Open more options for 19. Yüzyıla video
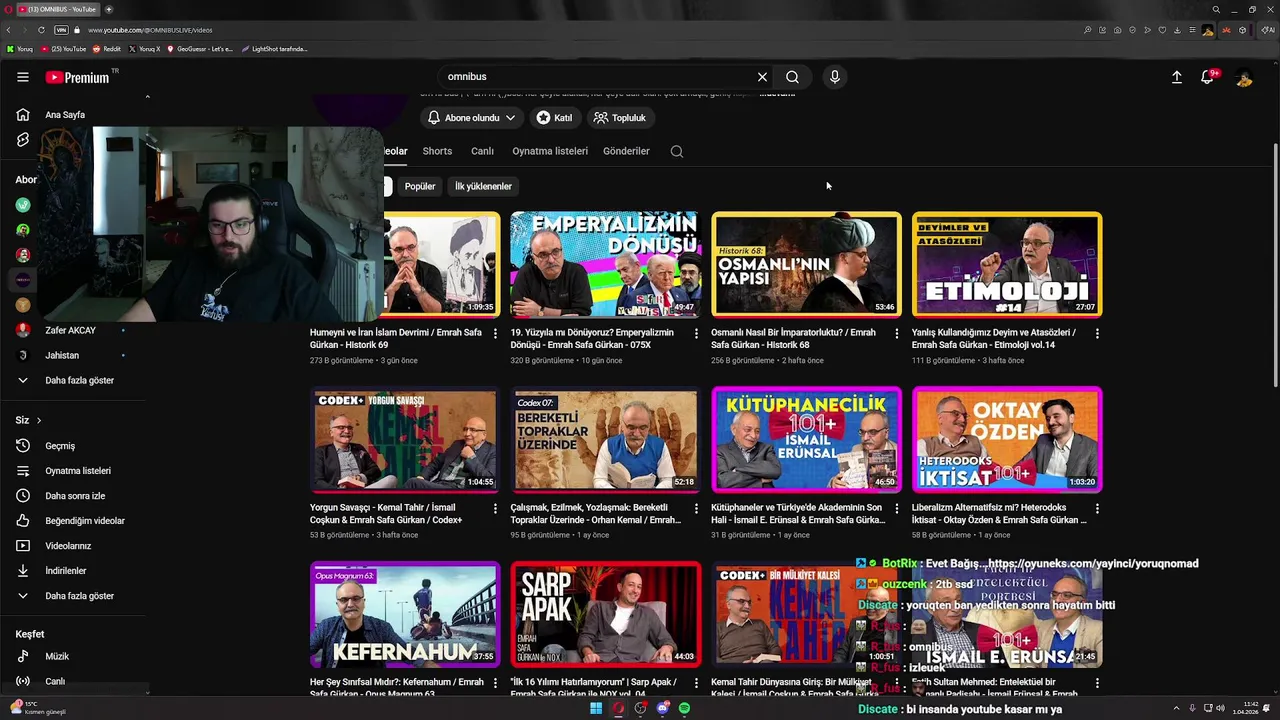The image size is (1280, 720). click(x=696, y=333)
